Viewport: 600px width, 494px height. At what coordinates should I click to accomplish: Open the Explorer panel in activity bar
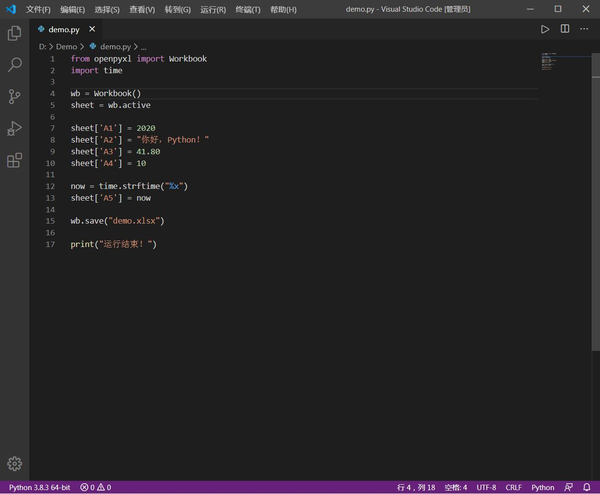(x=15, y=33)
